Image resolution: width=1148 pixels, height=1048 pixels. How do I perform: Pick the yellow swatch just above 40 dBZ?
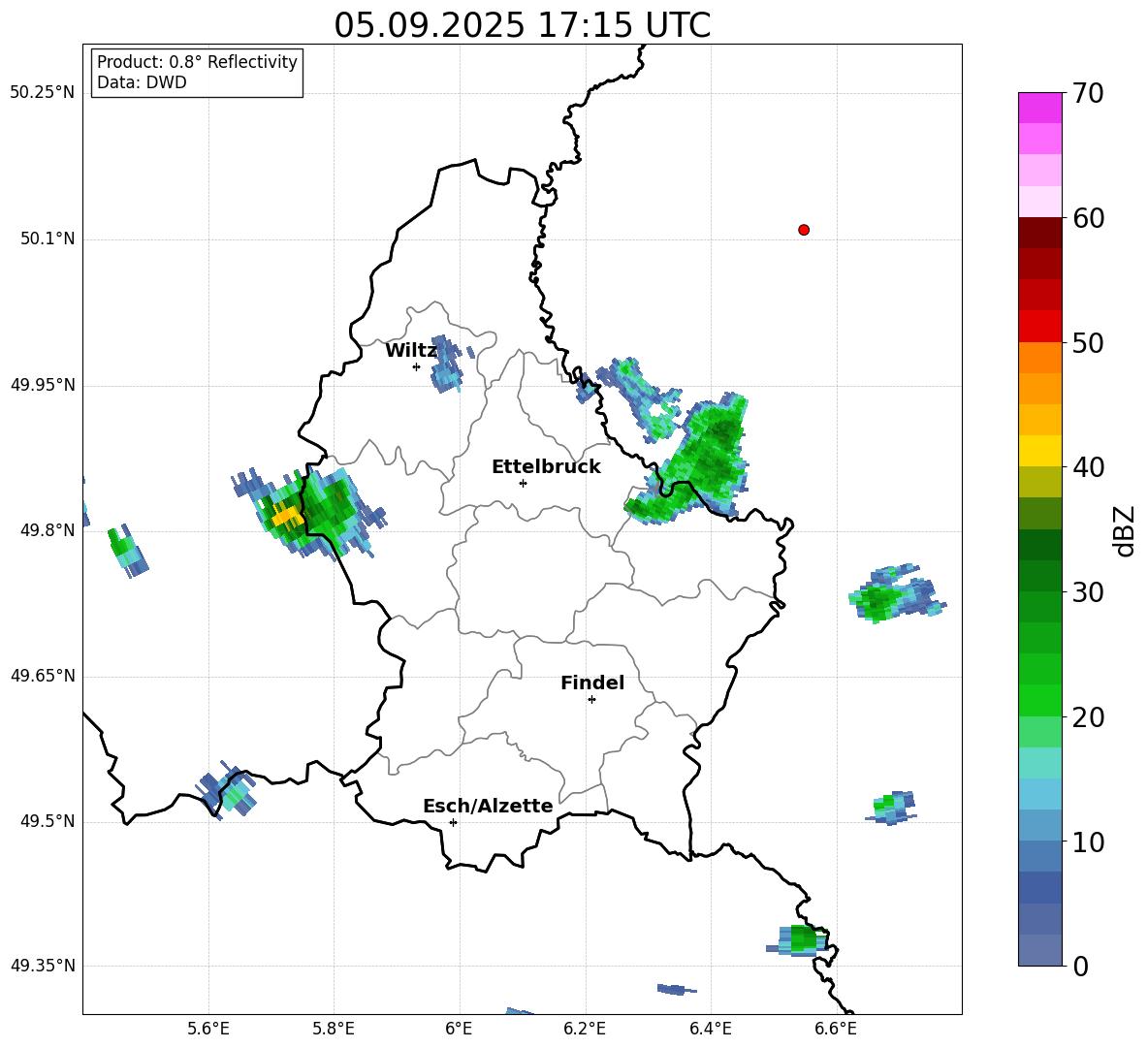(x=1039, y=451)
